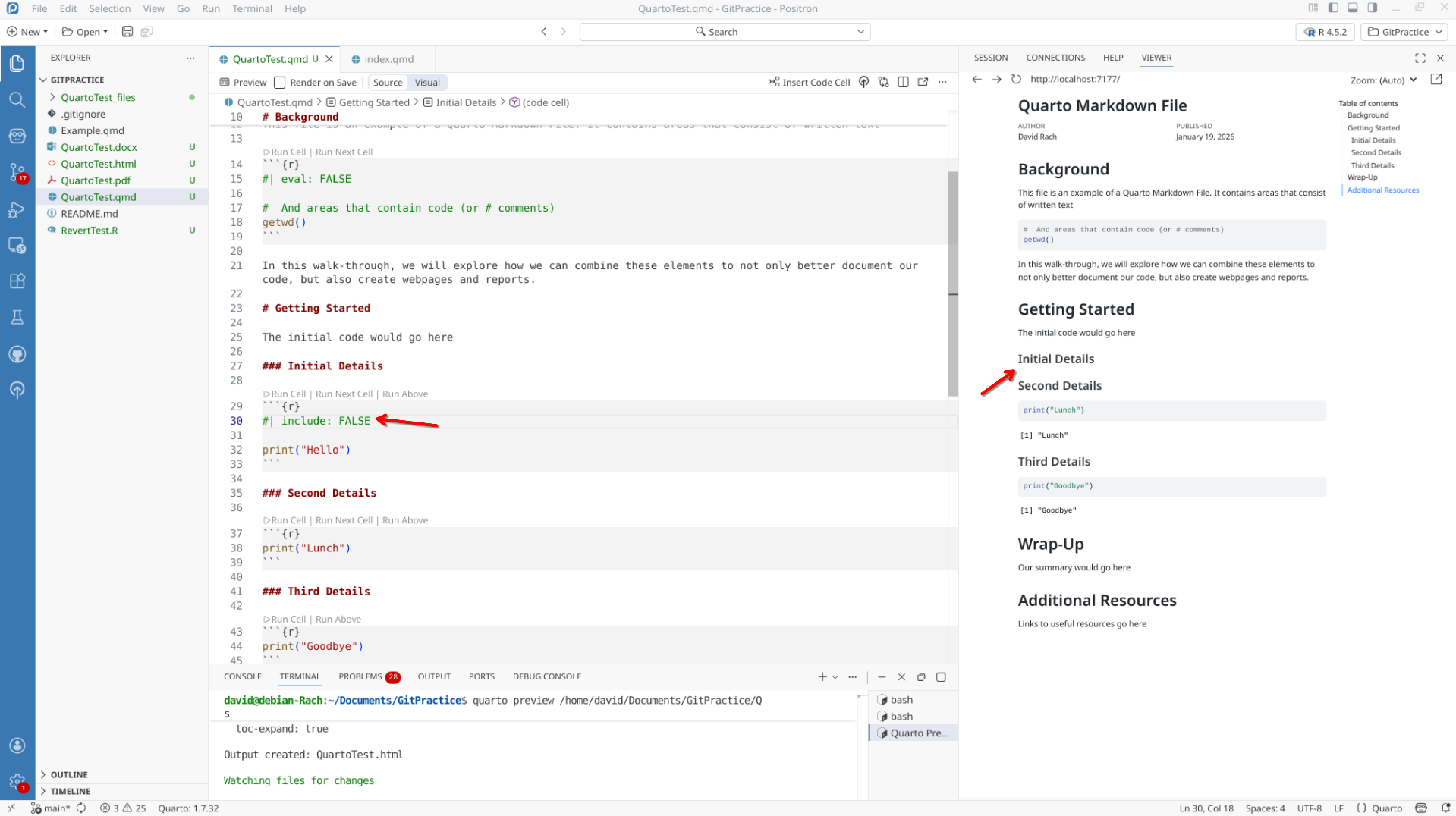Image resolution: width=1456 pixels, height=816 pixels.
Task: Open the Testing flask icon
Action: 17,317
